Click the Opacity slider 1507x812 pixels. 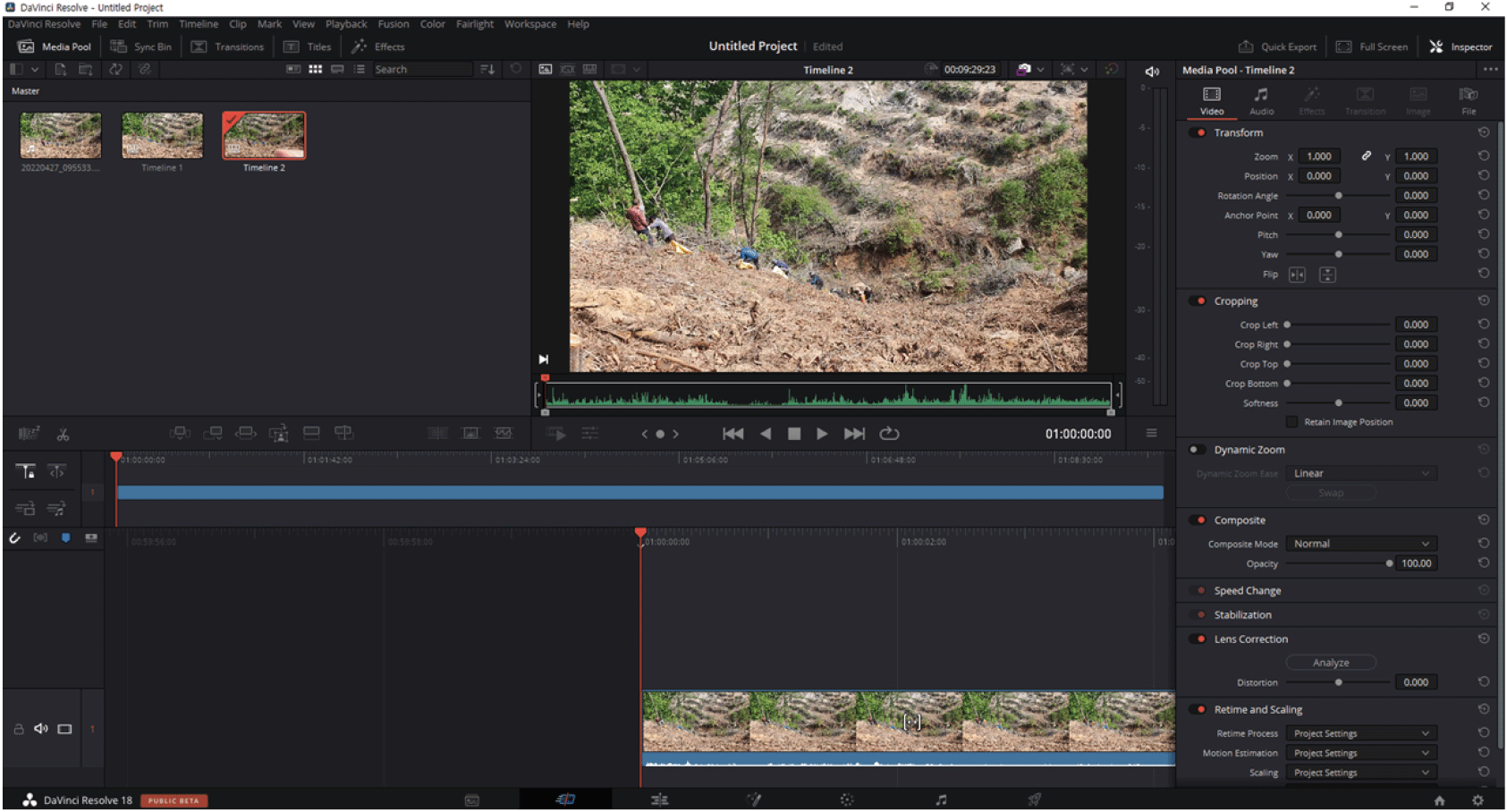pos(1338,563)
